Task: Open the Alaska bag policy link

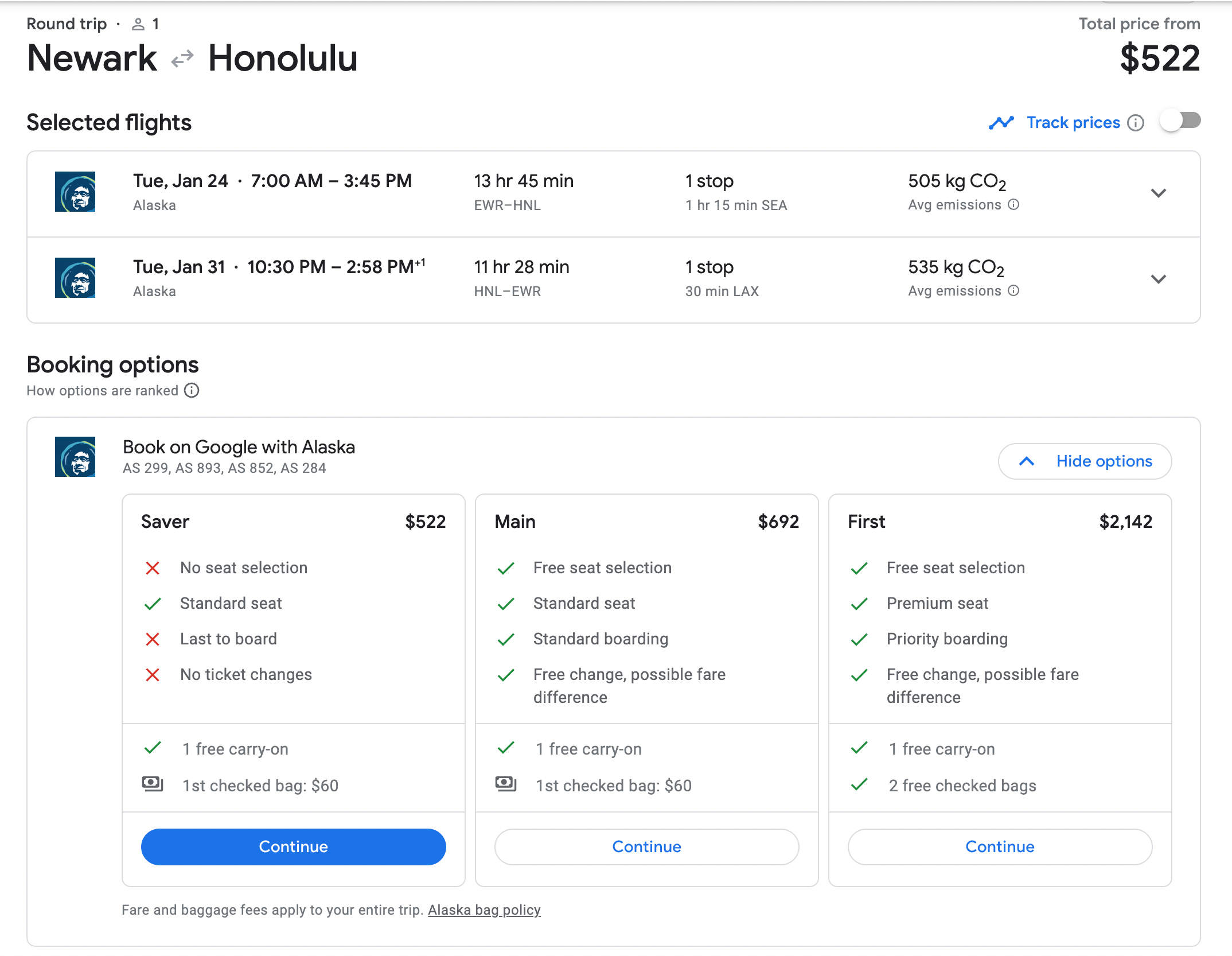Action: [x=484, y=910]
